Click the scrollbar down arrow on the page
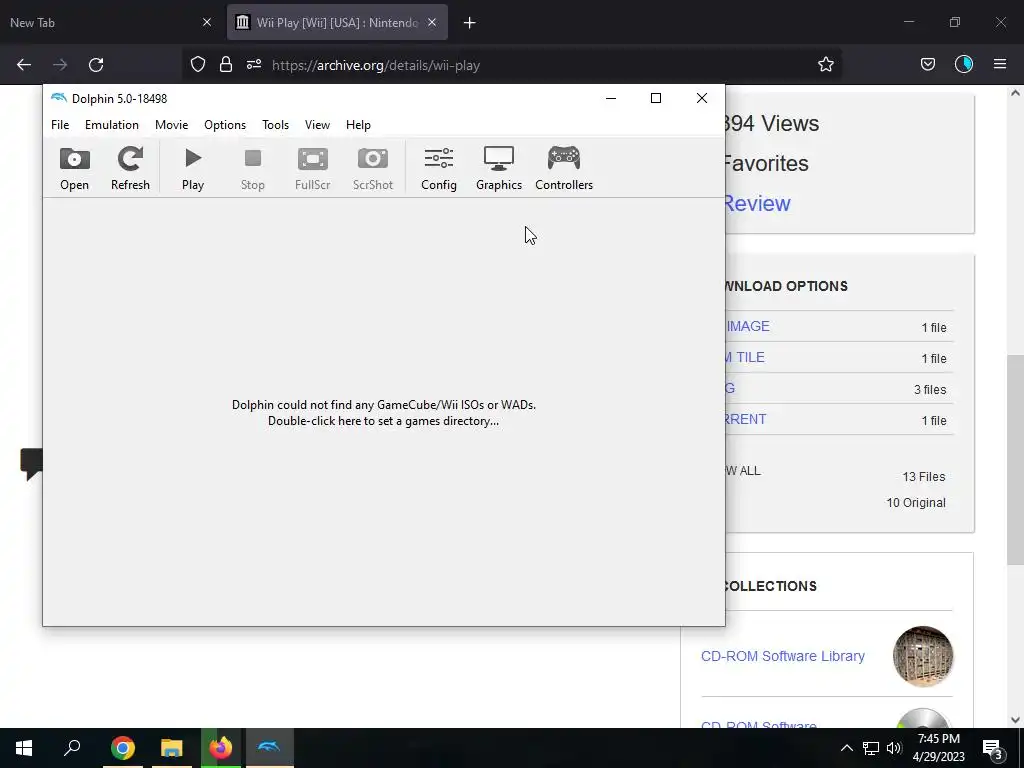 (x=1016, y=720)
